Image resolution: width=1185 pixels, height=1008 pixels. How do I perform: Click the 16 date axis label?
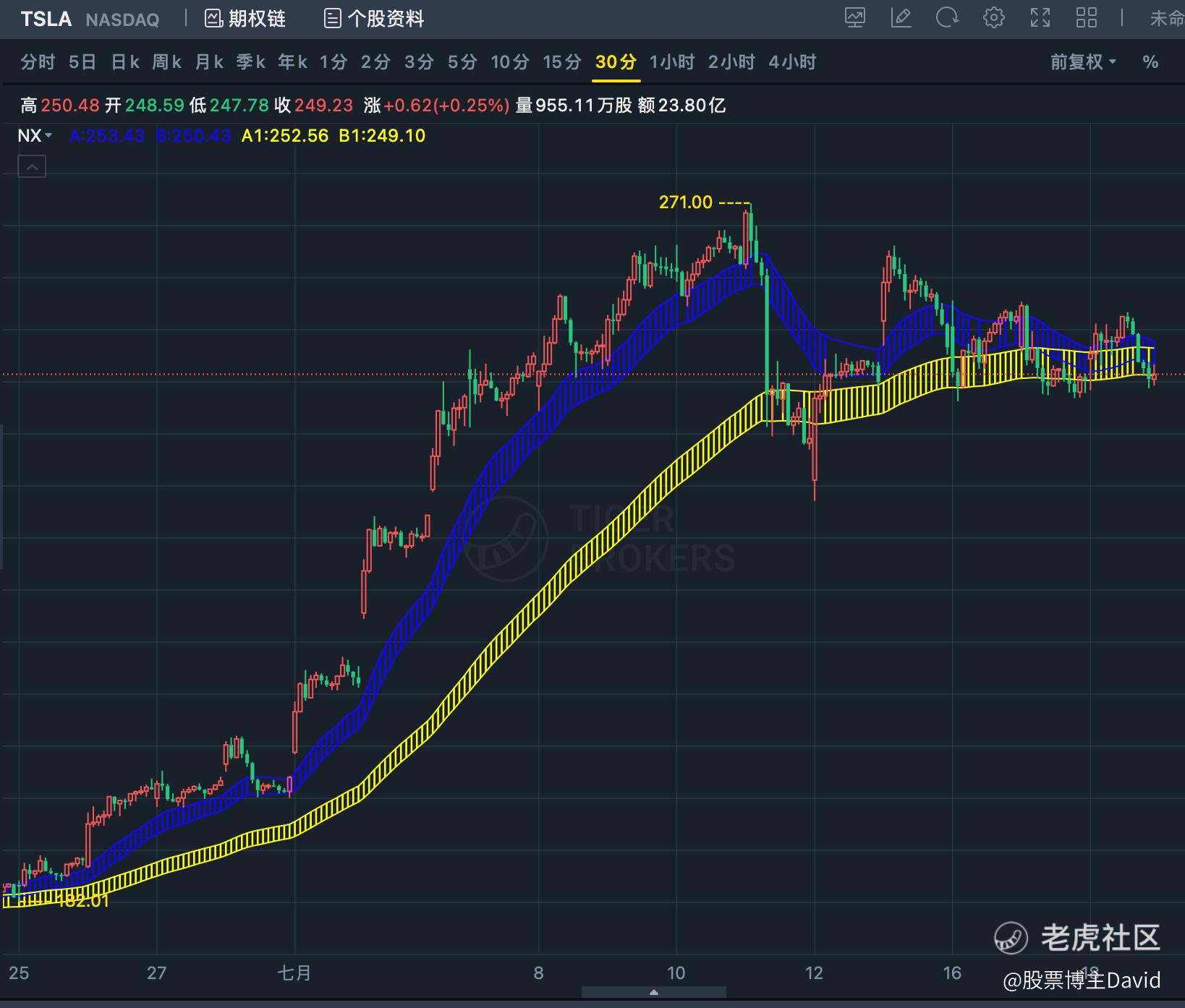[952, 973]
